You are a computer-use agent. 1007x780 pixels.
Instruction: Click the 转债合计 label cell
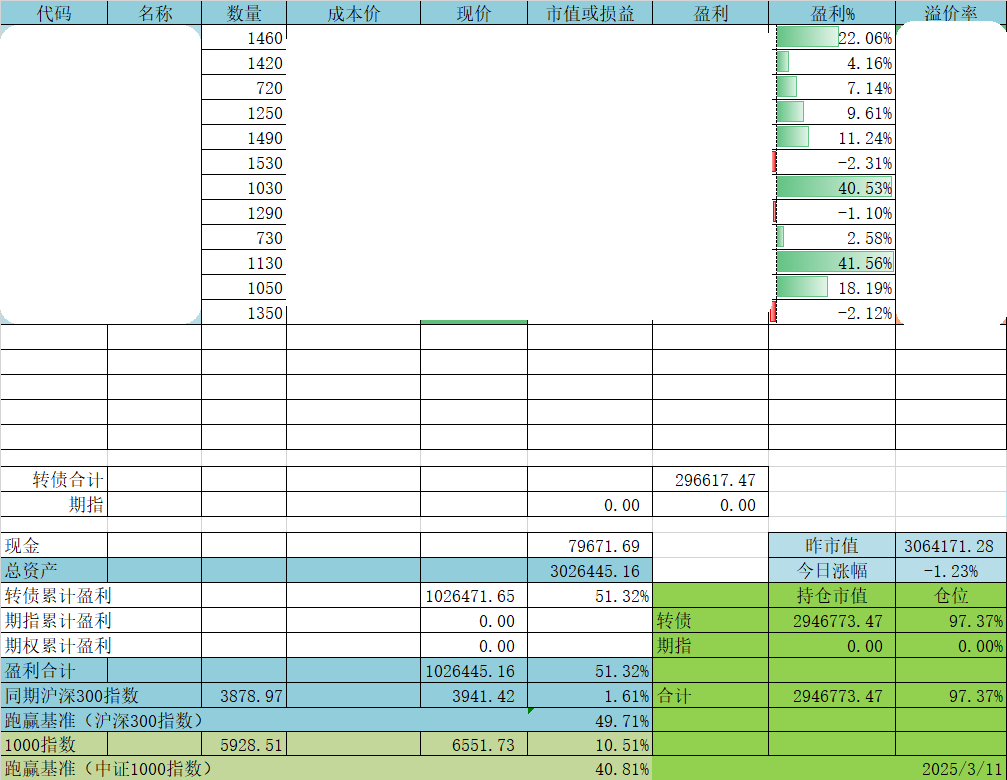click(54, 479)
